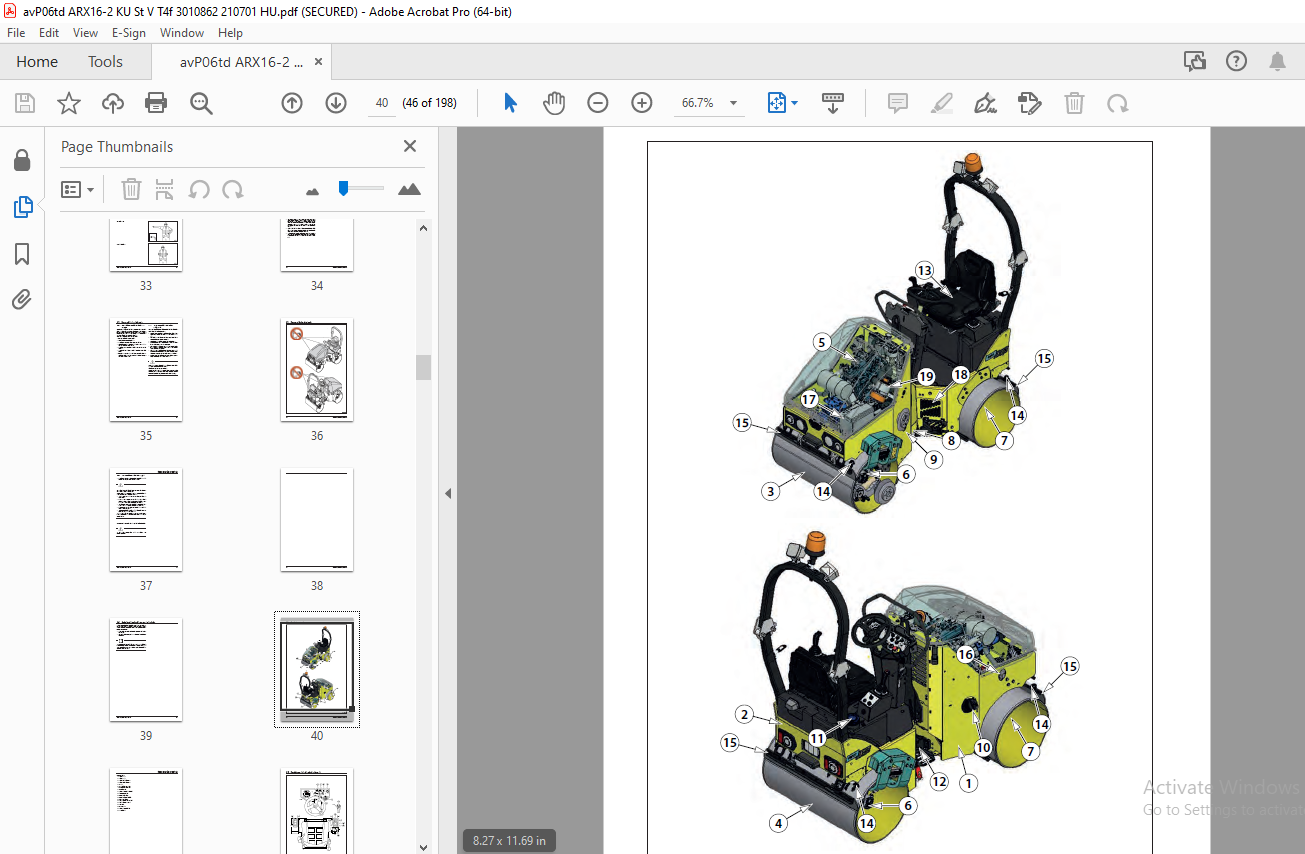Select page 36 thumbnail
Screen dimensions: 1305x854
pyautogui.click(x=317, y=370)
